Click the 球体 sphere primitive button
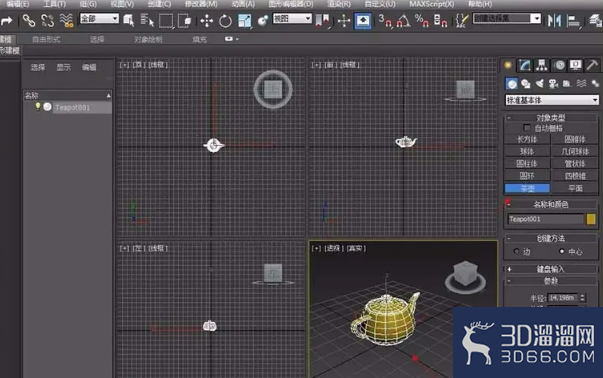Image resolution: width=603 pixels, height=378 pixels. coord(527,152)
